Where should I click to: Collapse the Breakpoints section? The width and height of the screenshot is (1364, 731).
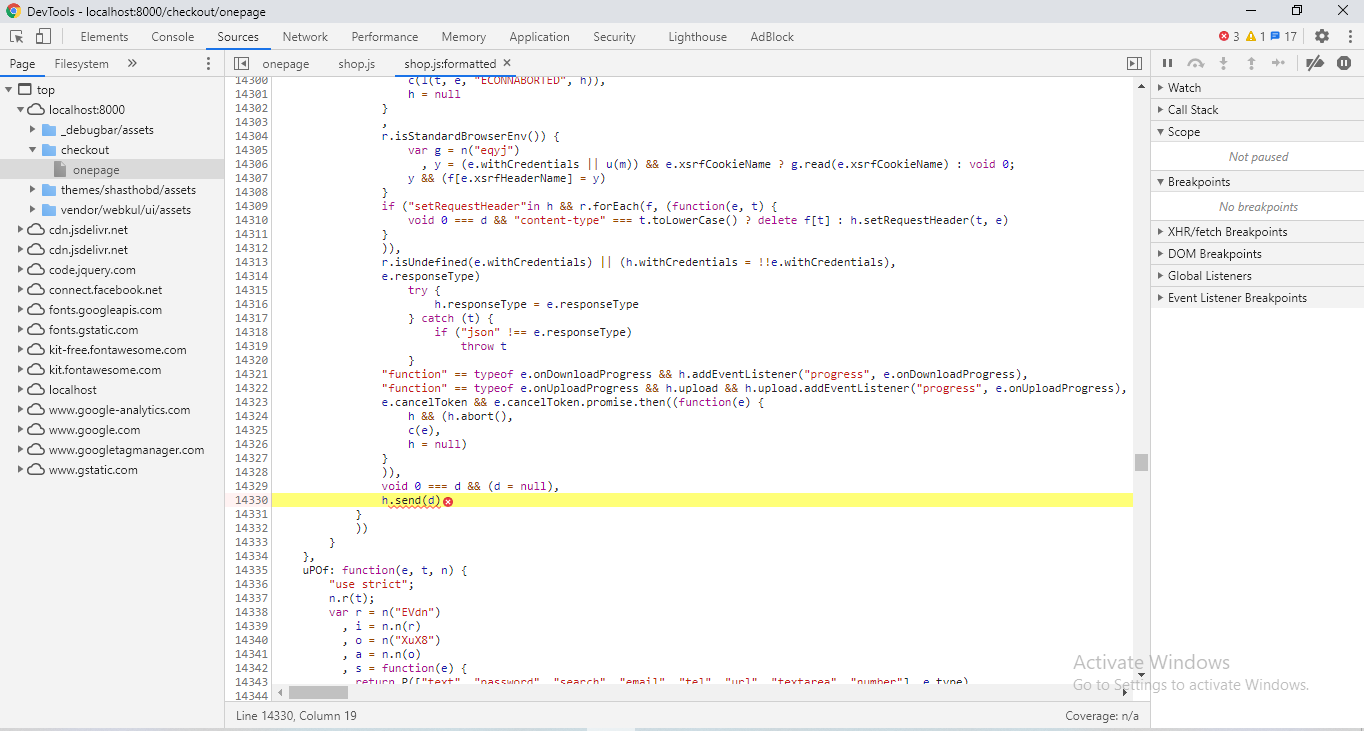pos(1257,182)
